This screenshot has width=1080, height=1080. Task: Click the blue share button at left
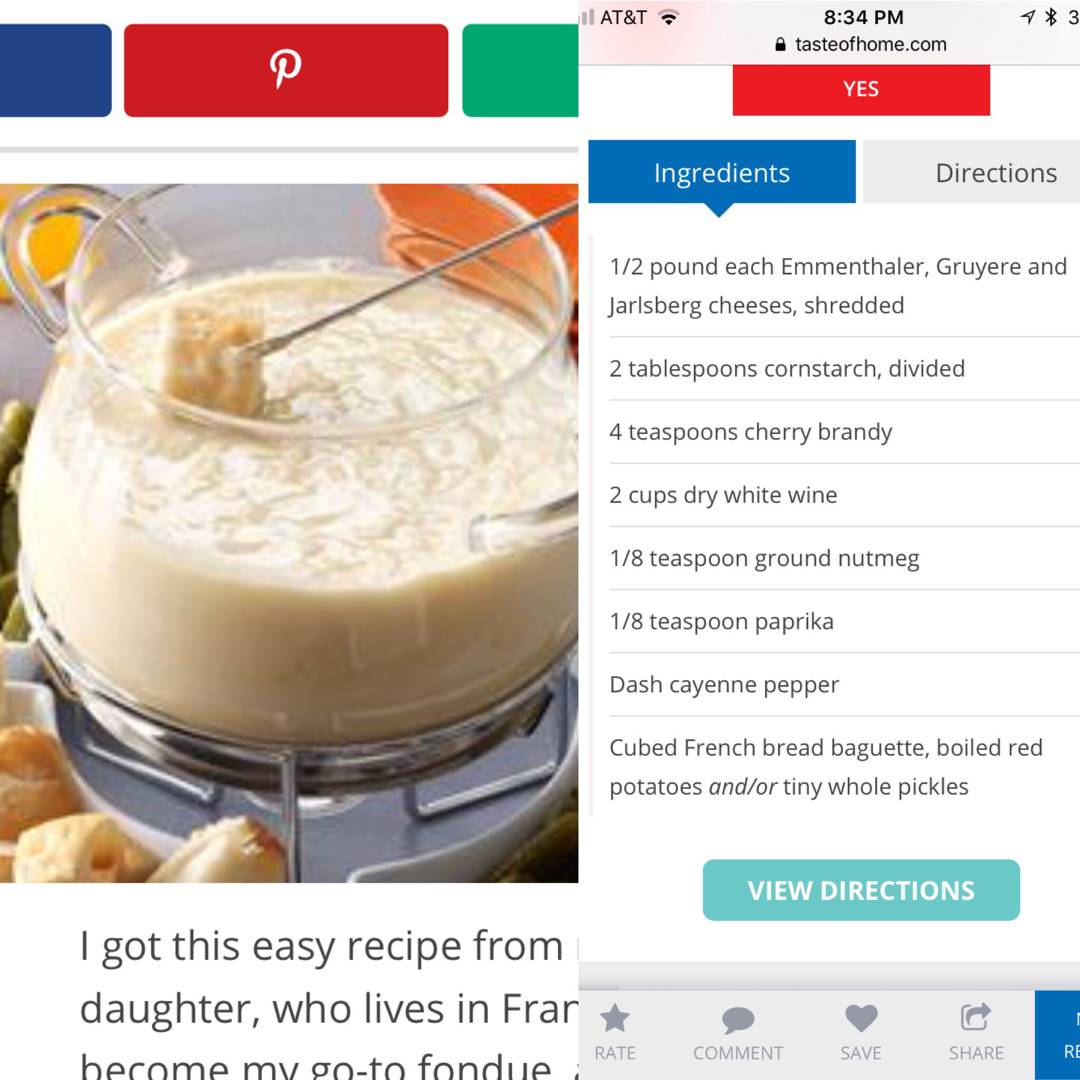click(55, 70)
